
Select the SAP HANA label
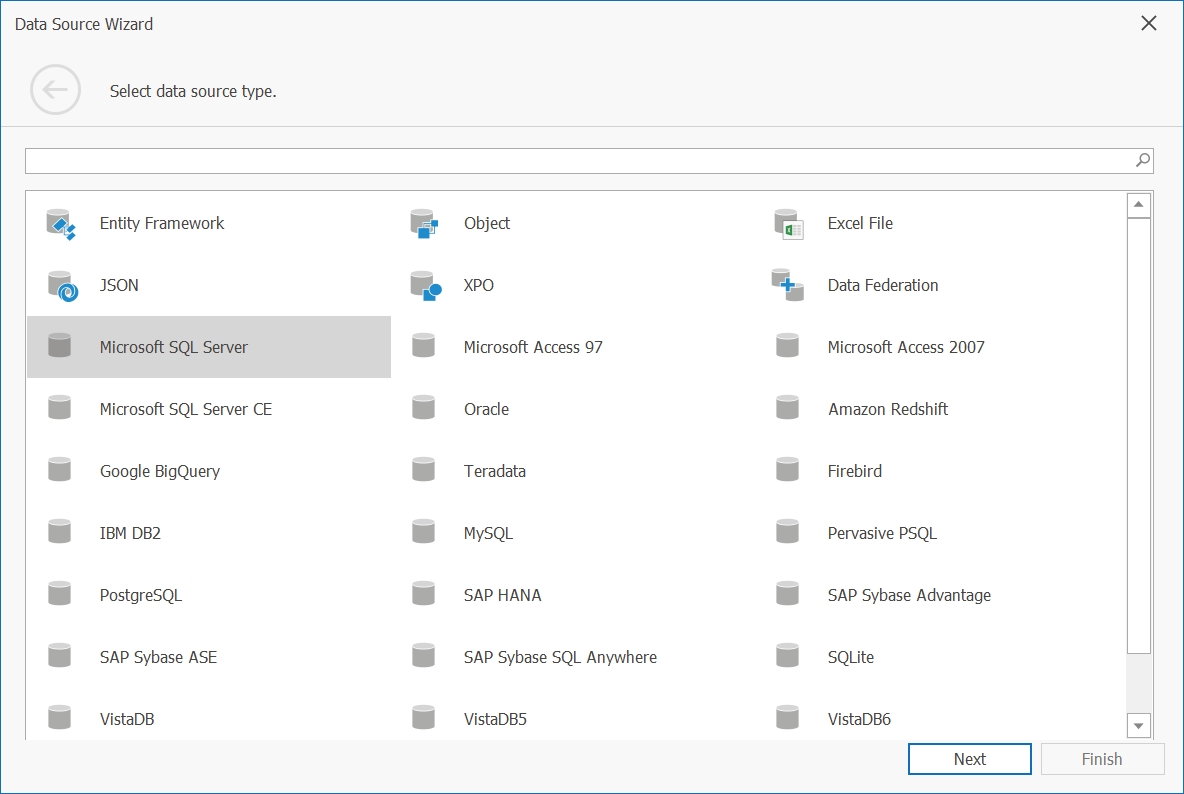[x=502, y=595]
